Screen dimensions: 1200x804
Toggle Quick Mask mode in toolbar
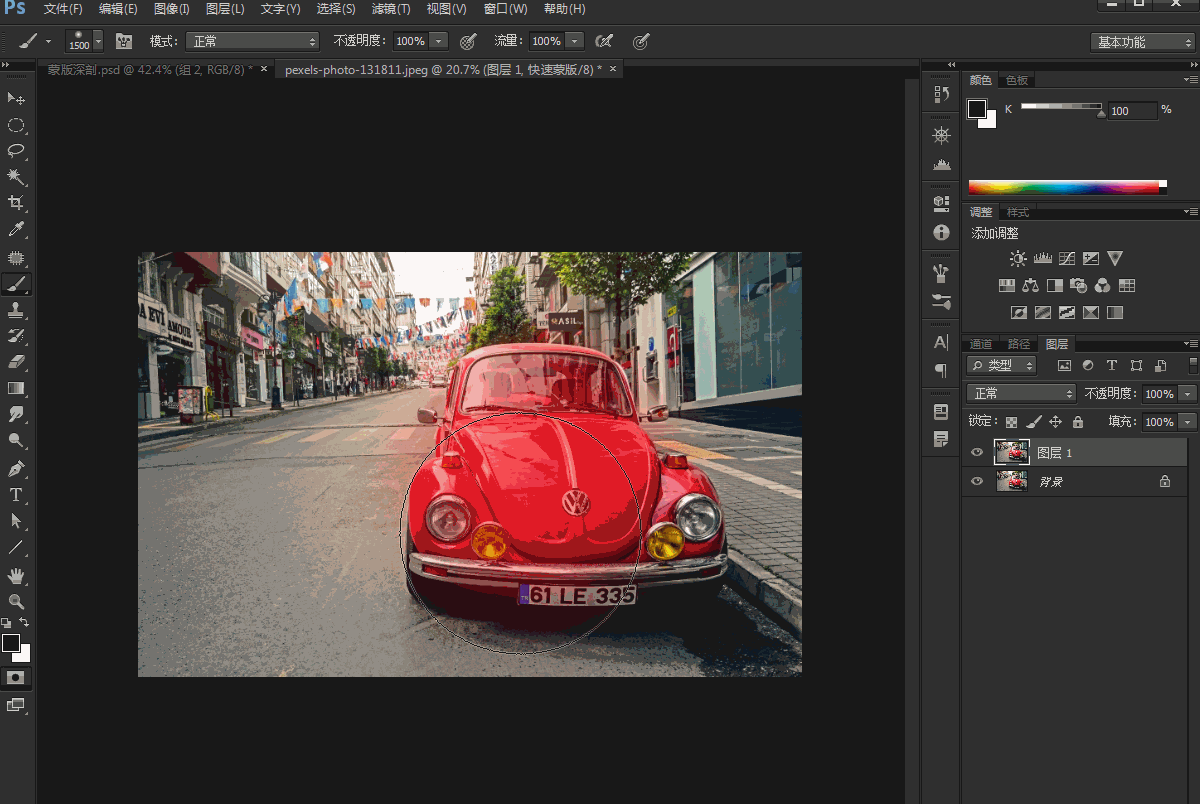(16, 677)
